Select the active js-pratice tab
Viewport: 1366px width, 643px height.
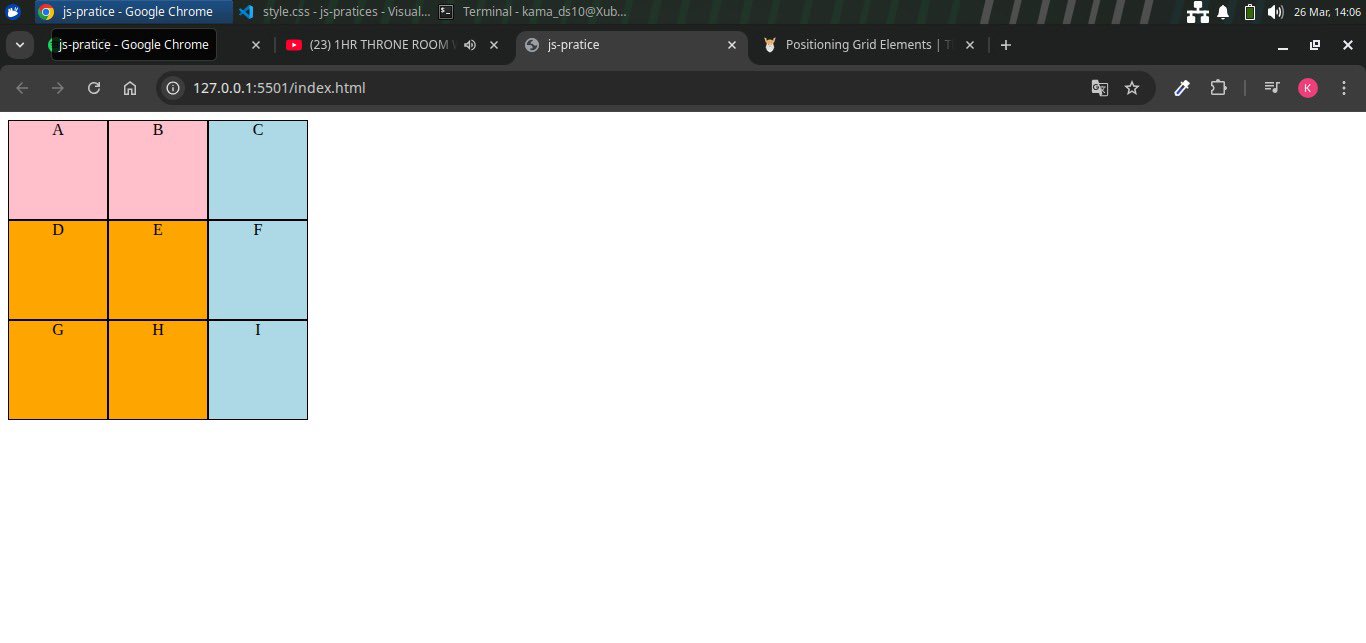[632, 45]
